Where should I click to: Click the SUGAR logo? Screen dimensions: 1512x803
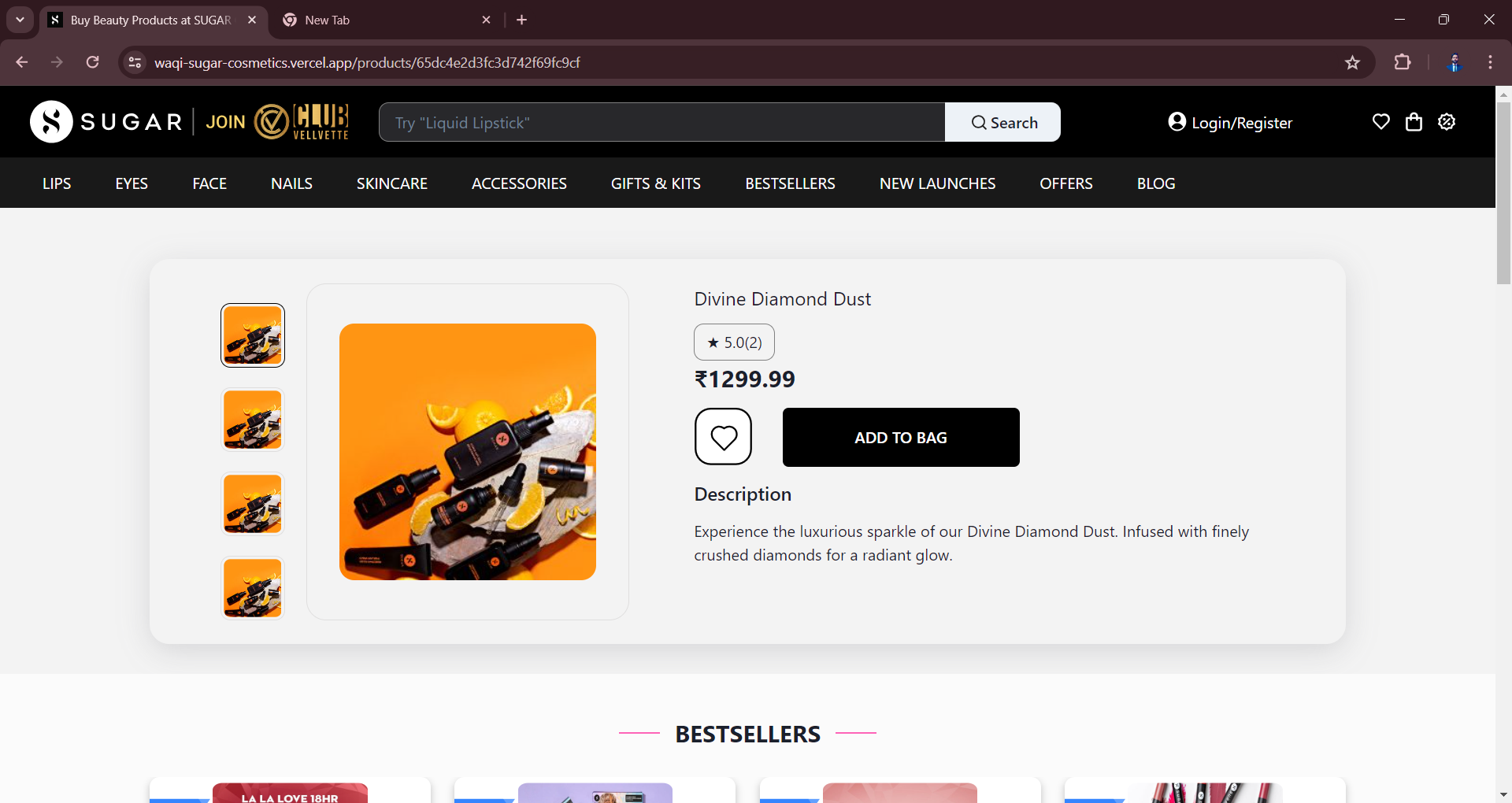click(106, 122)
